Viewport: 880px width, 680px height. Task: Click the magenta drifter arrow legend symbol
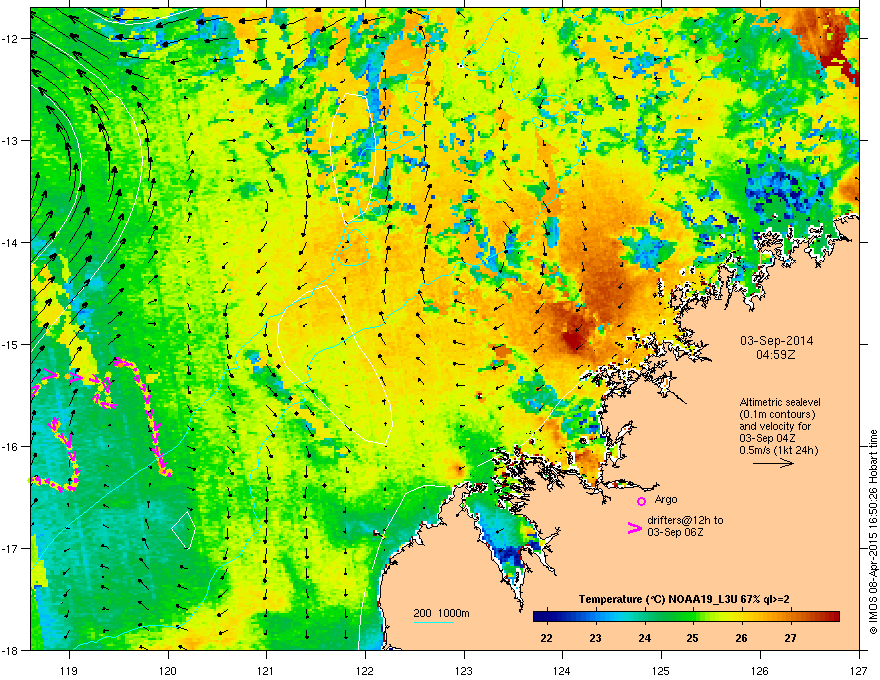coord(634,528)
